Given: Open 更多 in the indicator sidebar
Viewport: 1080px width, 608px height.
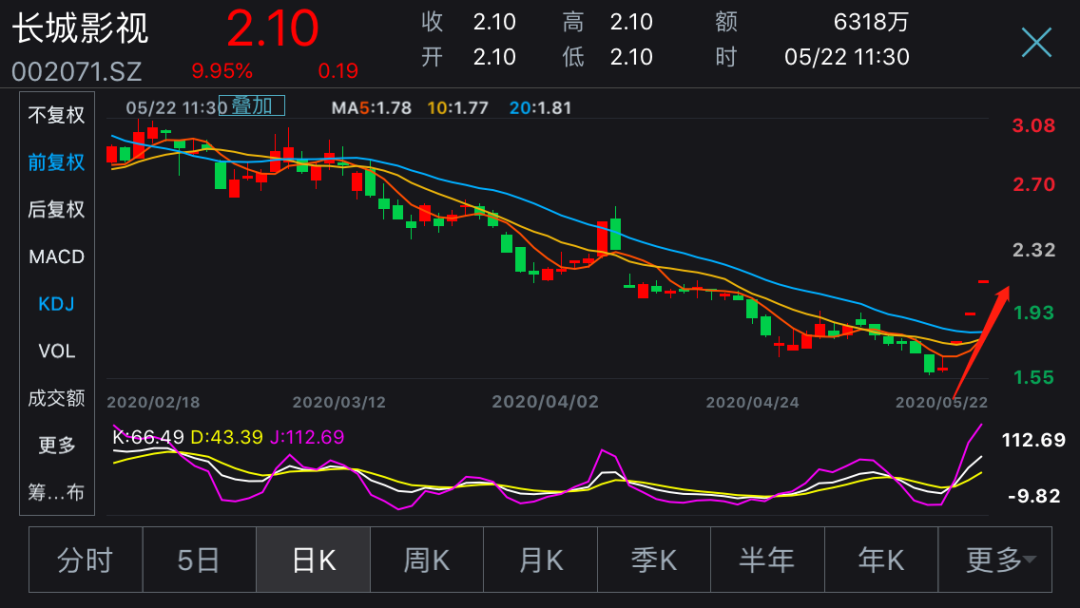Looking at the screenshot, I should coord(56,445).
